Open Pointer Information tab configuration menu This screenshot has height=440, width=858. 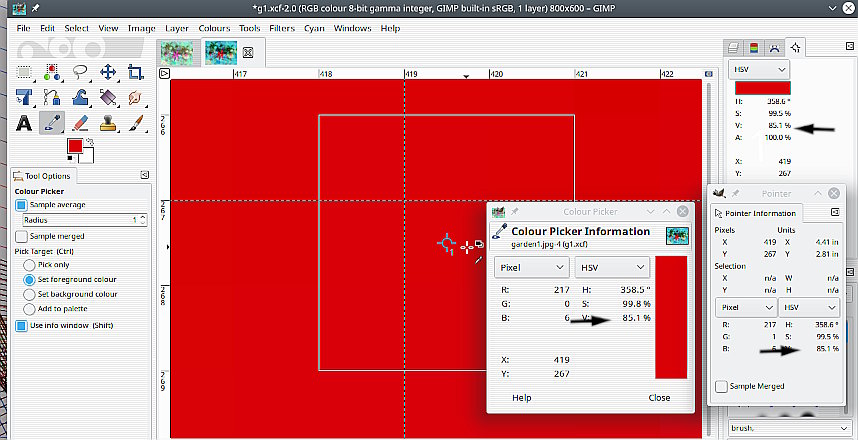tap(835, 212)
